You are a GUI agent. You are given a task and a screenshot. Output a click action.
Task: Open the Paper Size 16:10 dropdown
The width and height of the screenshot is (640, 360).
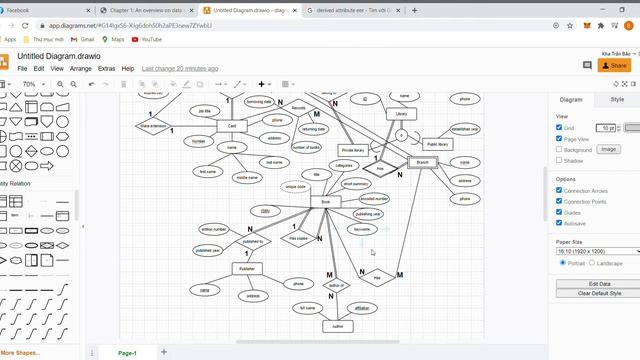[598, 251]
